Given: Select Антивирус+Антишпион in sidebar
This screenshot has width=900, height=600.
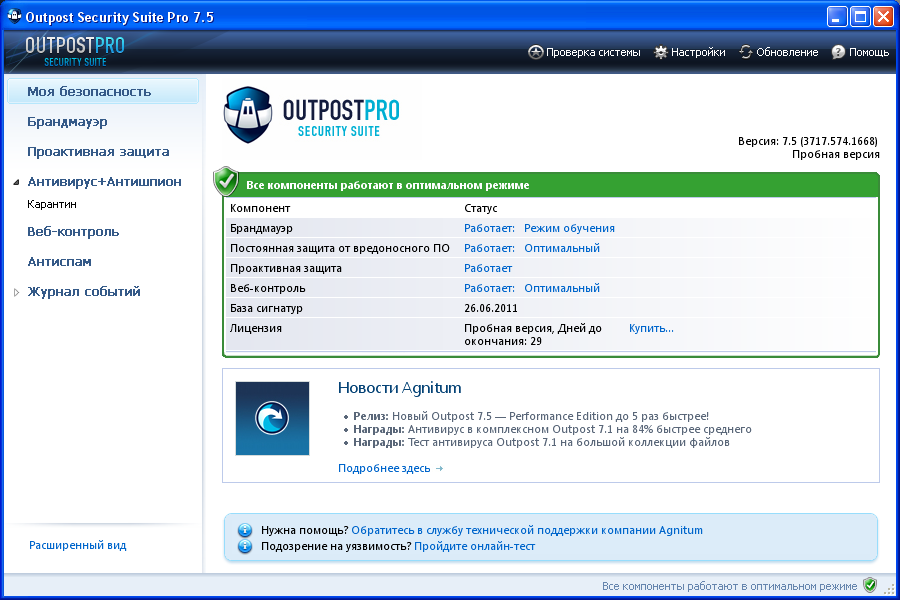Looking at the screenshot, I should pyautogui.click(x=104, y=181).
